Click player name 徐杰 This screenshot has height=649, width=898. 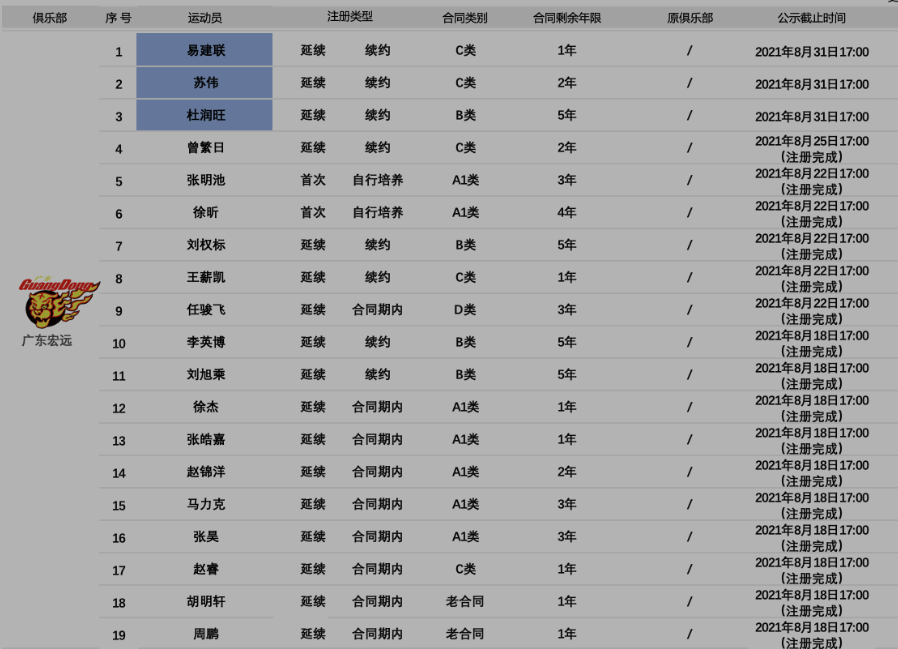[206, 407]
